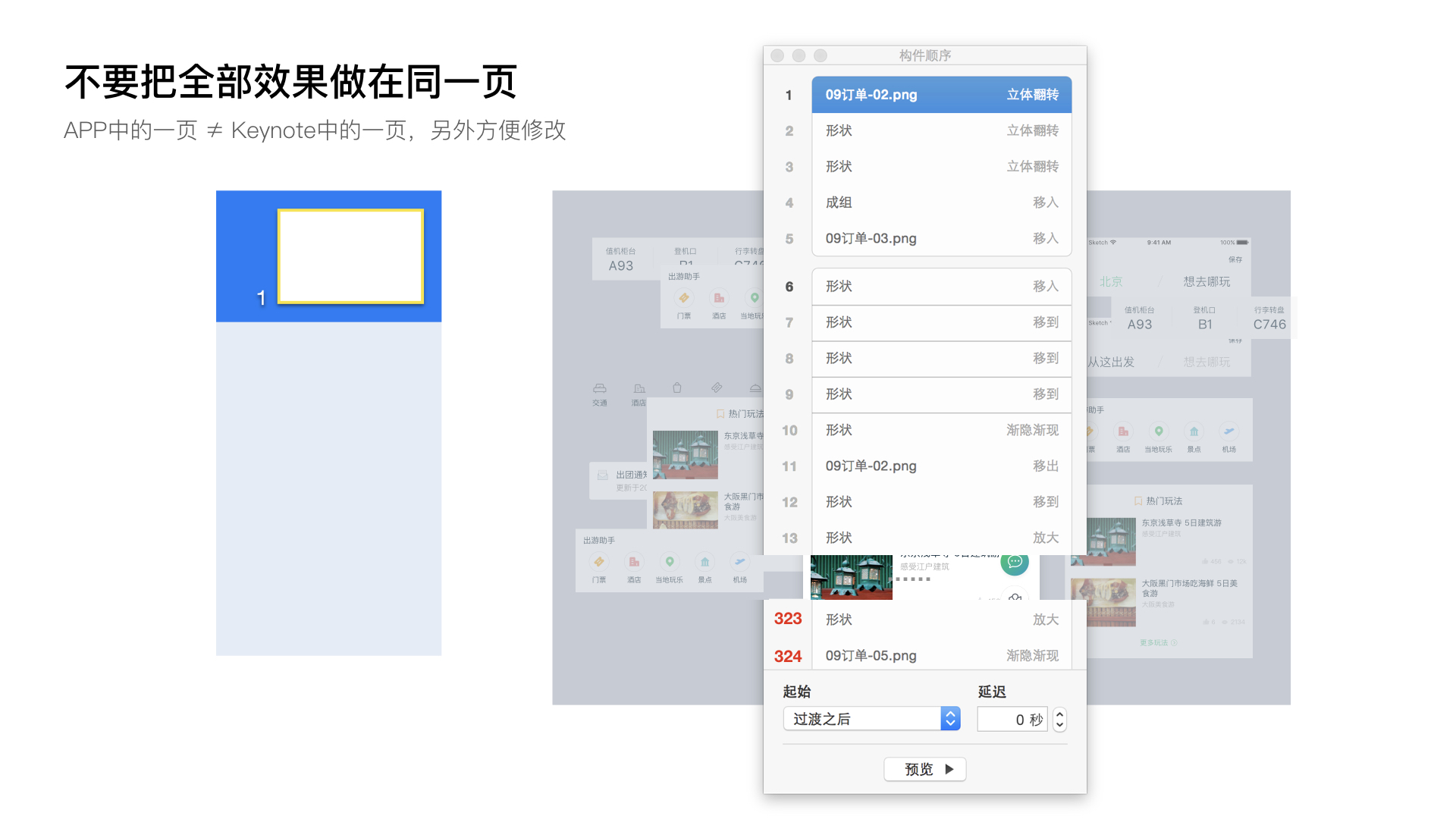
Task: Click the 机场 airplane icon on right
Action: click(1228, 431)
